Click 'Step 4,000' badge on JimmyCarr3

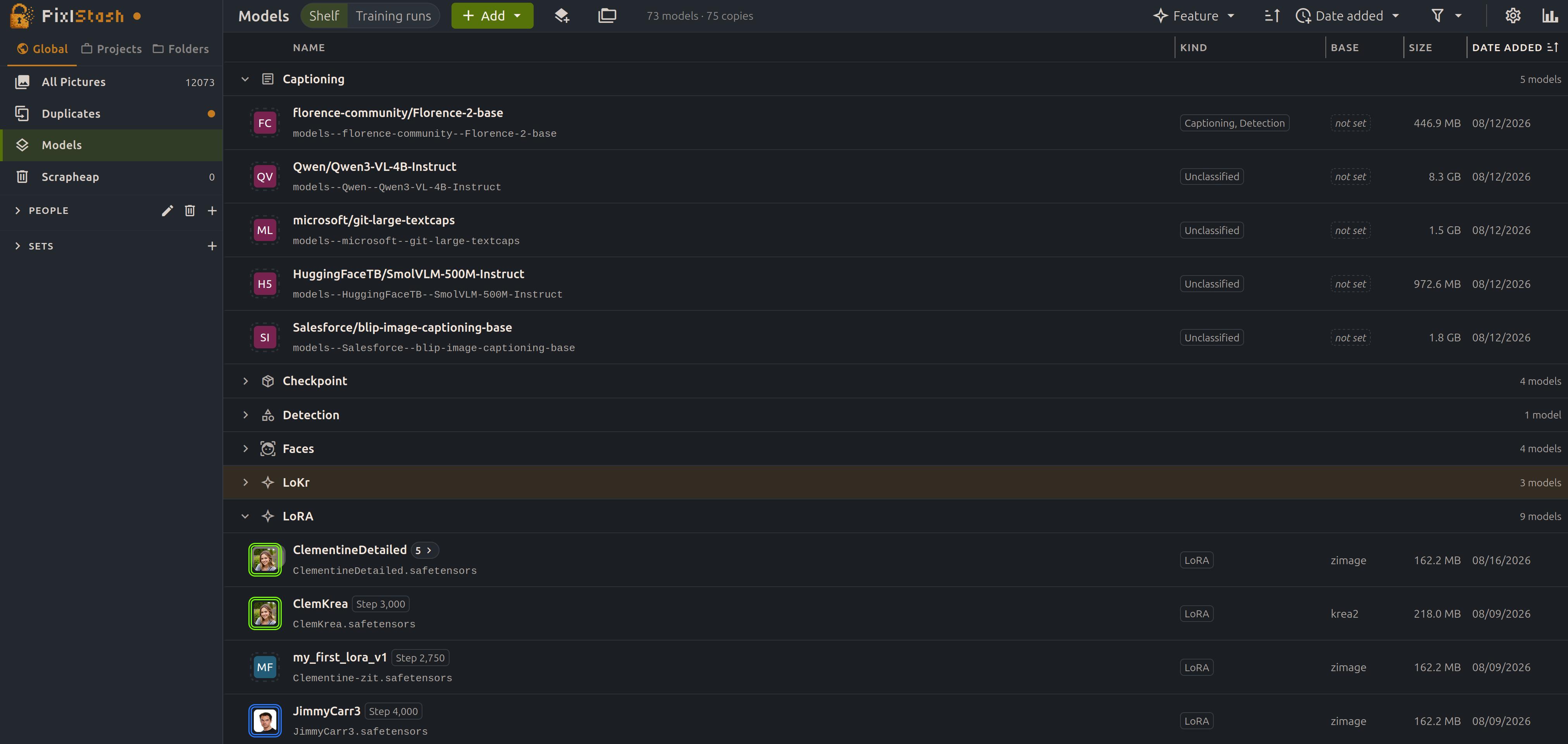tap(393, 711)
